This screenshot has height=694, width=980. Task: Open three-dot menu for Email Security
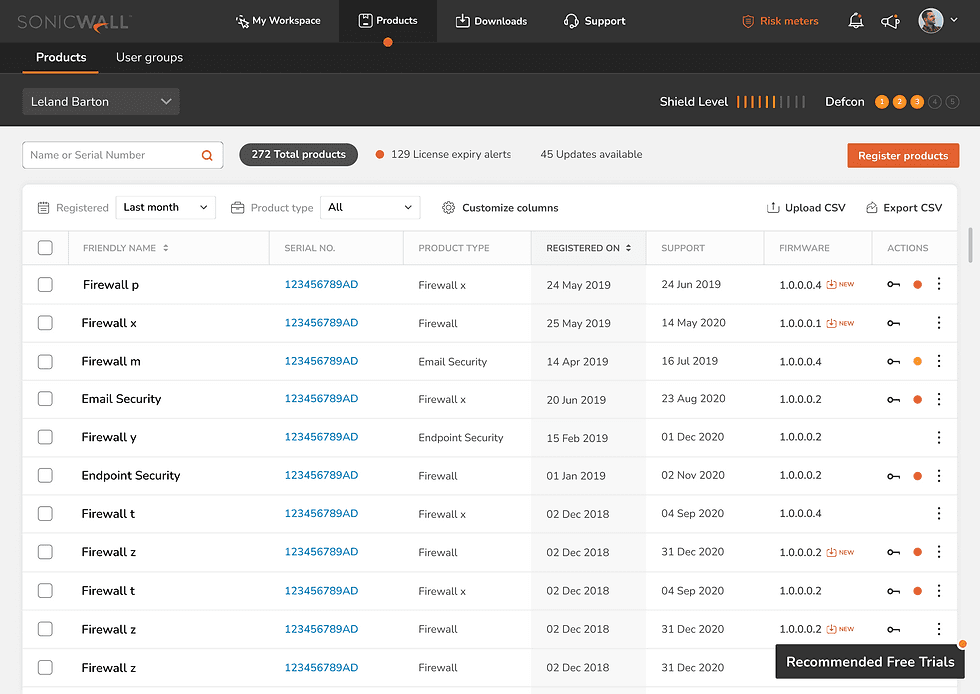939,399
